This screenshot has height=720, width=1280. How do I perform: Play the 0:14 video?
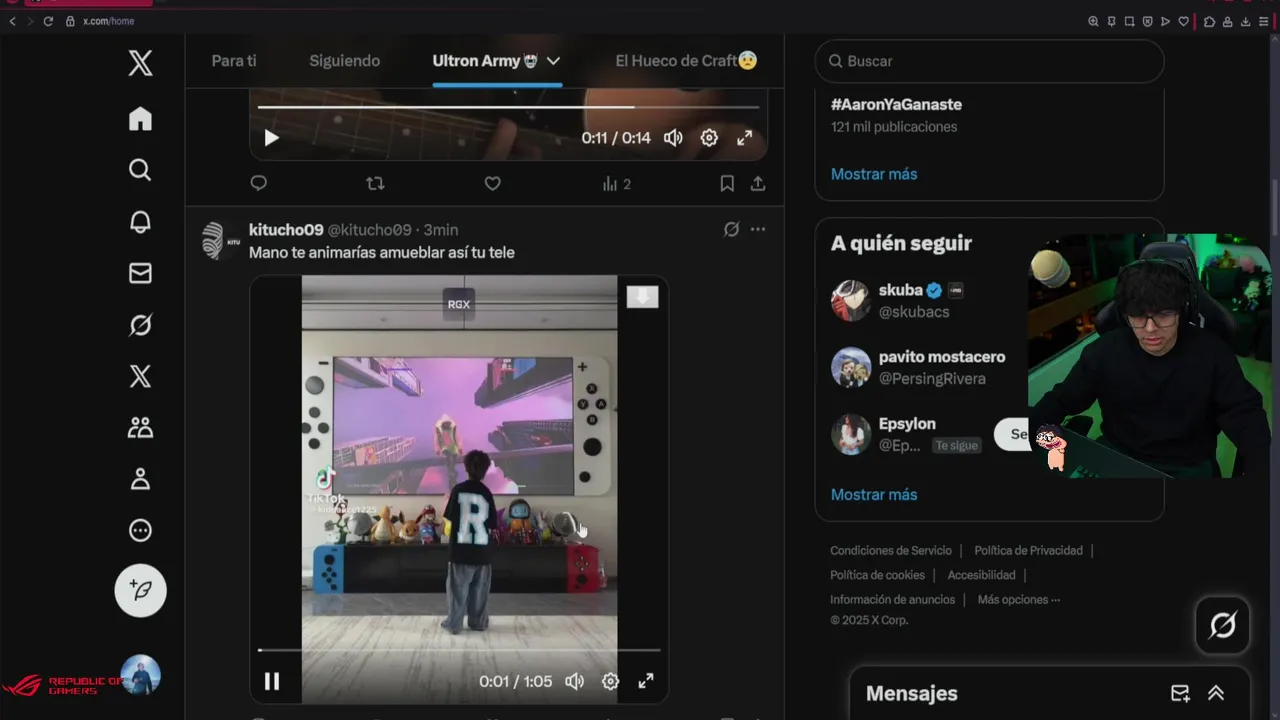click(x=271, y=138)
